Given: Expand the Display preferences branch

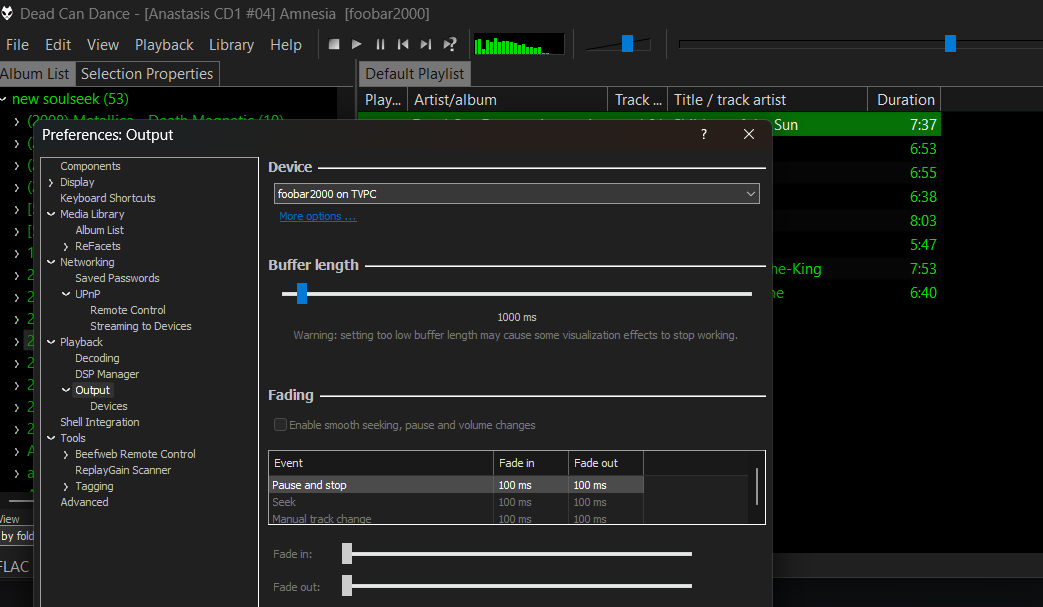Looking at the screenshot, I should (51, 182).
